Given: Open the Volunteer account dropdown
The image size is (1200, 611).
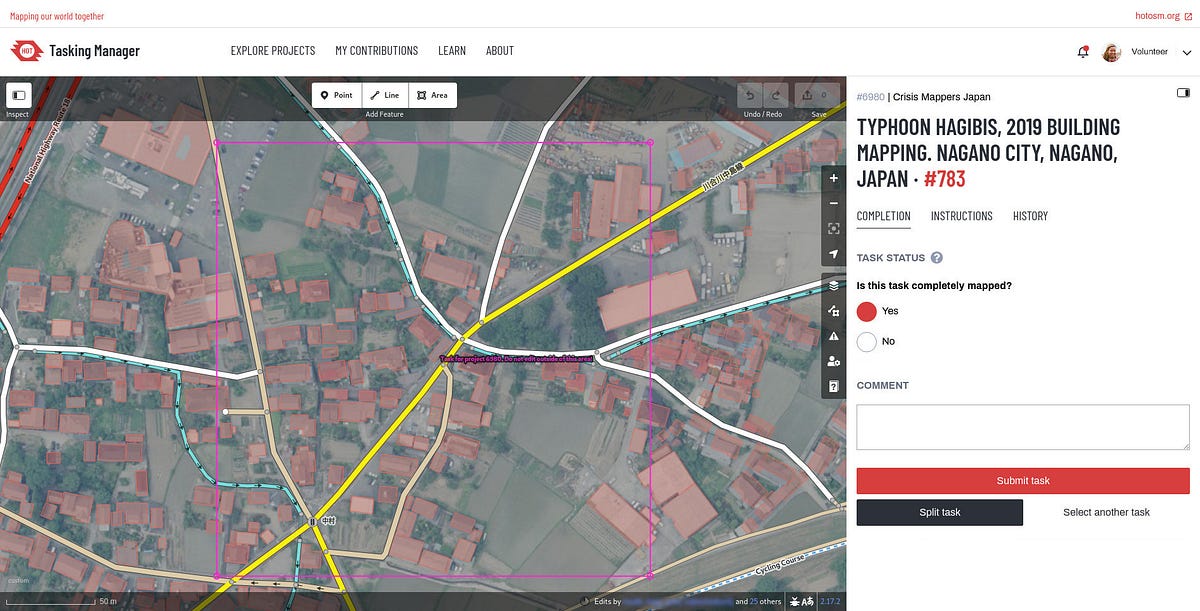Looking at the screenshot, I should click(1150, 51).
